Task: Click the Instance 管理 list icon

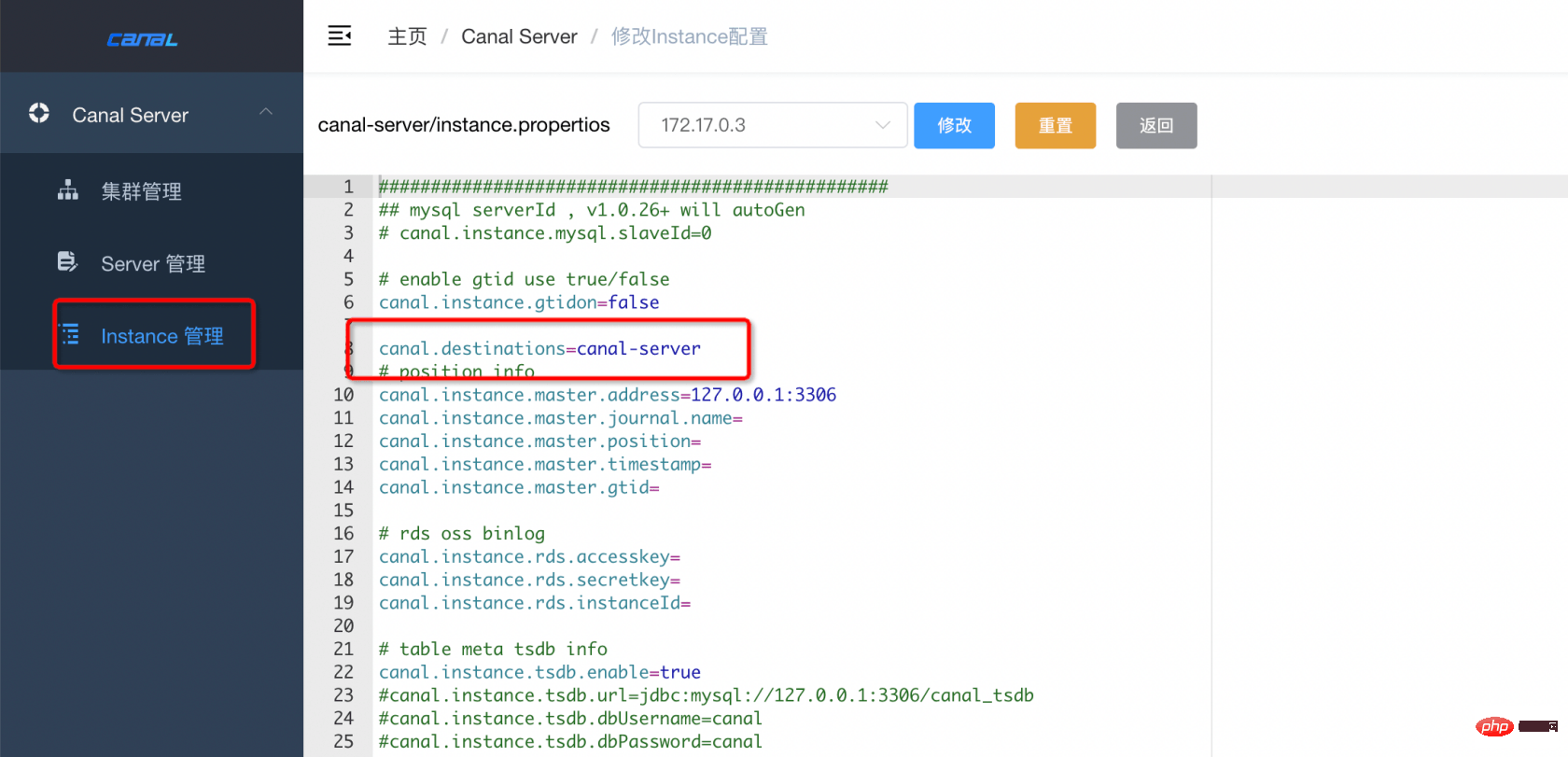Action: coord(70,334)
